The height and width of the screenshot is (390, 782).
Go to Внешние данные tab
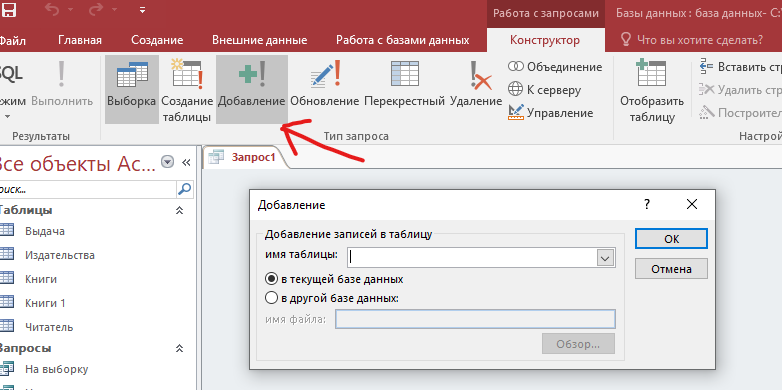[x=259, y=40]
